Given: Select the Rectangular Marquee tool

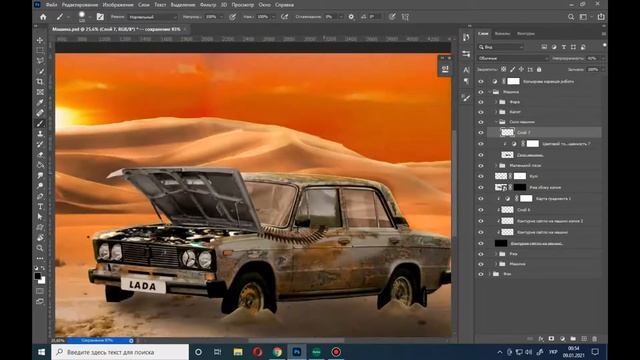Looking at the screenshot, I should point(40,51).
